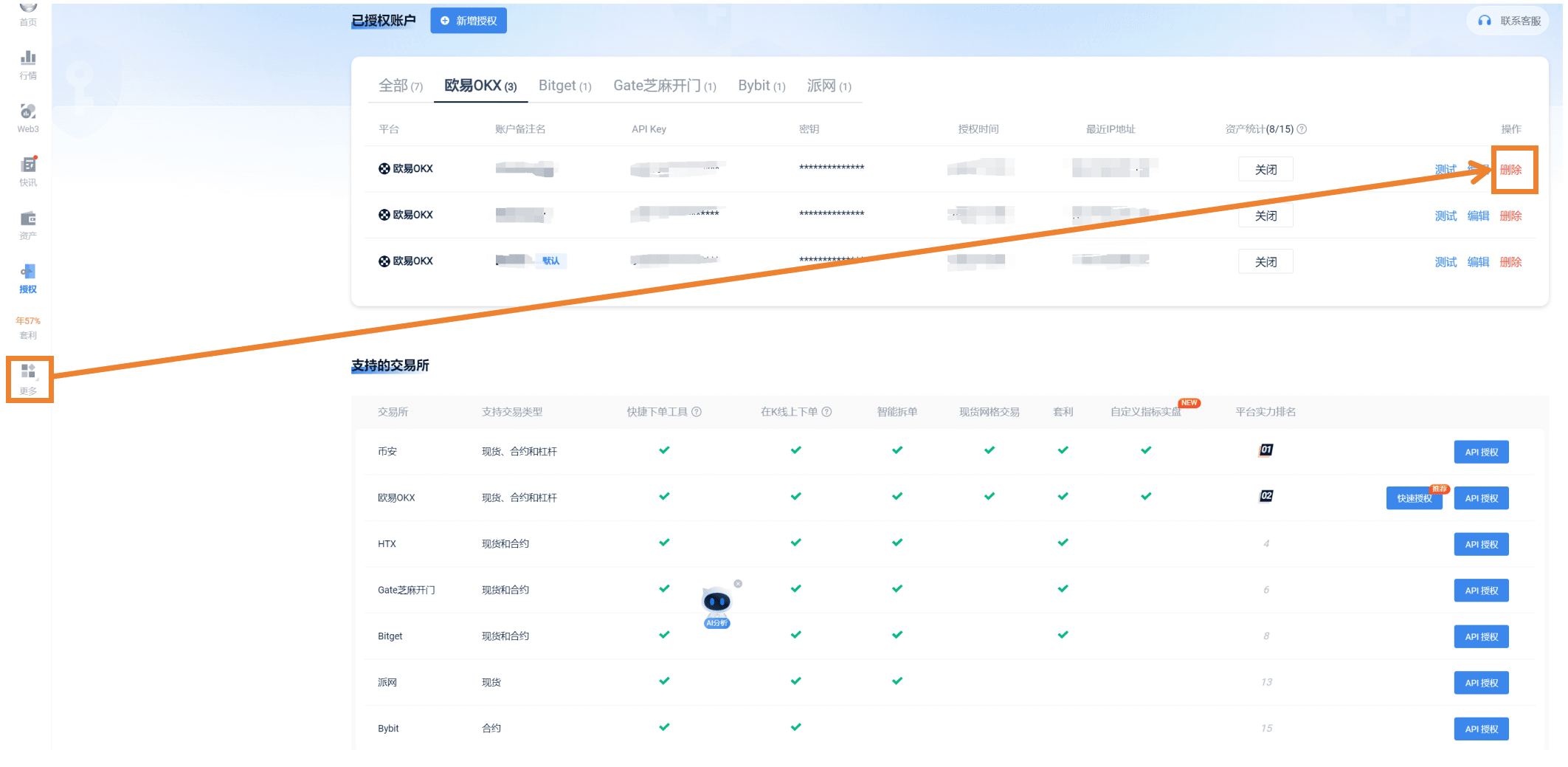Click the 01 rank badge for 币安
This screenshot has width=1568, height=767.
(x=1266, y=450)
